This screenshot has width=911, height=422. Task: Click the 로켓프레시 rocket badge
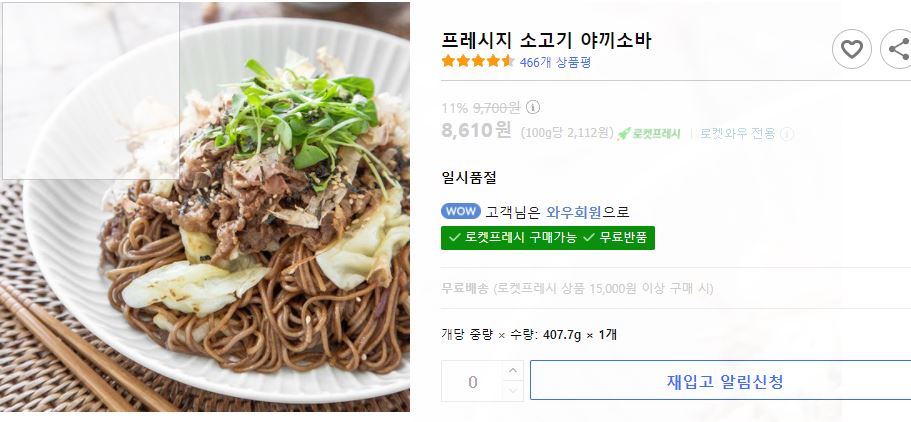pos(649,134)
